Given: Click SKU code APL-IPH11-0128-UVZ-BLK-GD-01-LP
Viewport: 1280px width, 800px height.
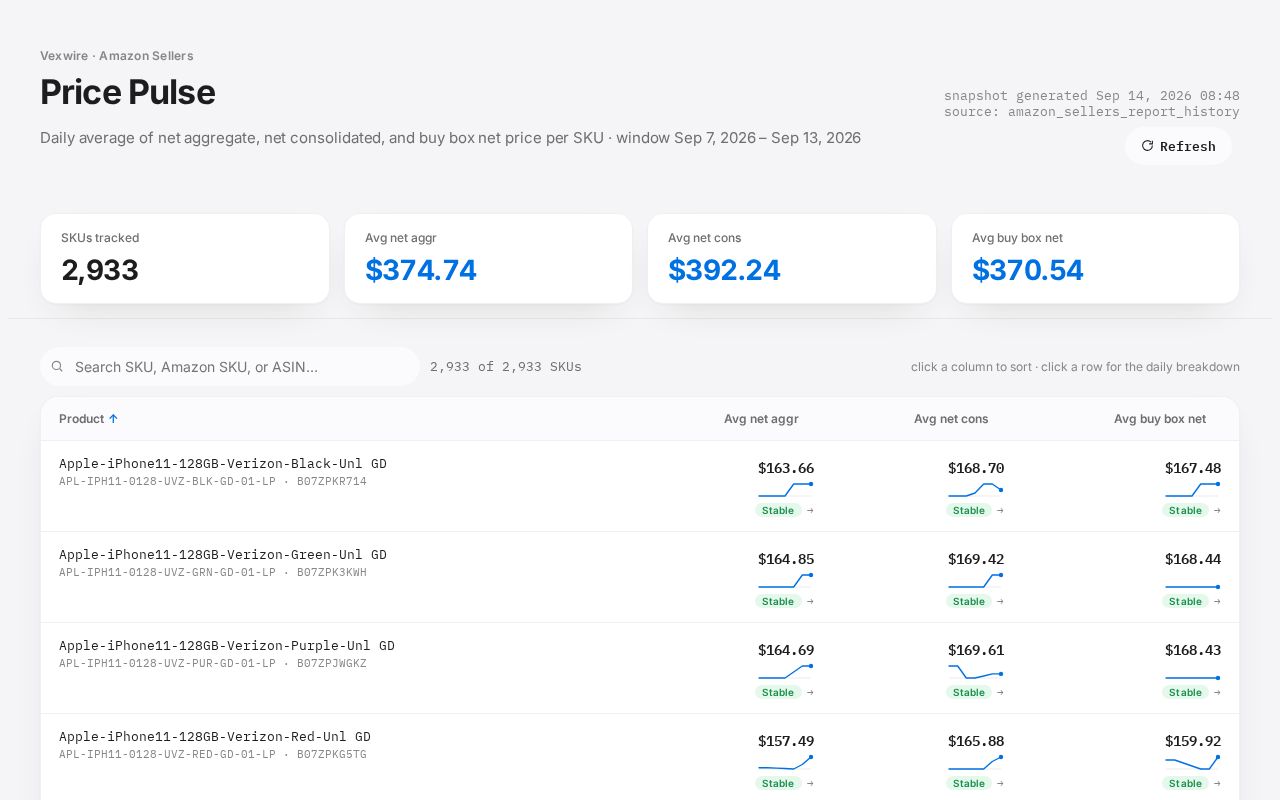Looking at the screenshot, I should click(x=167, y=482).
